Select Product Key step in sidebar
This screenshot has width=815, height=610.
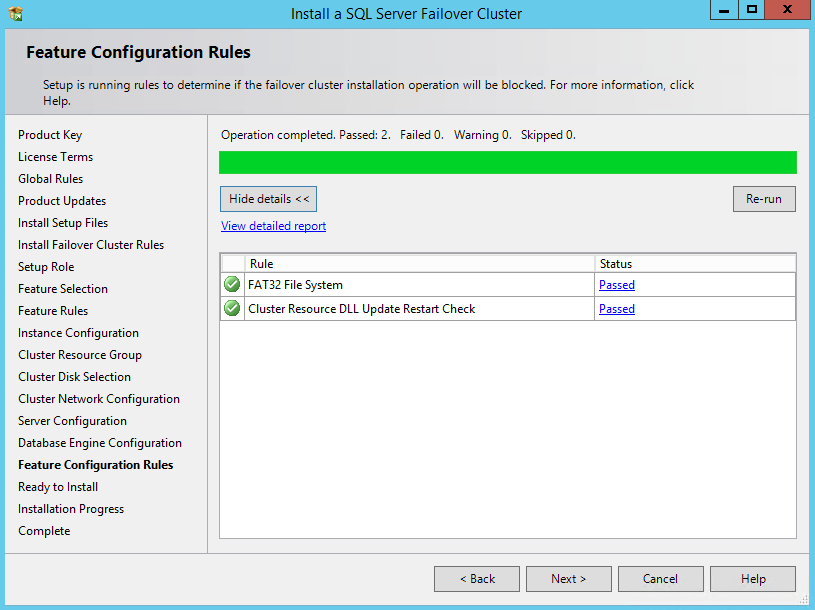coord(50,135)
